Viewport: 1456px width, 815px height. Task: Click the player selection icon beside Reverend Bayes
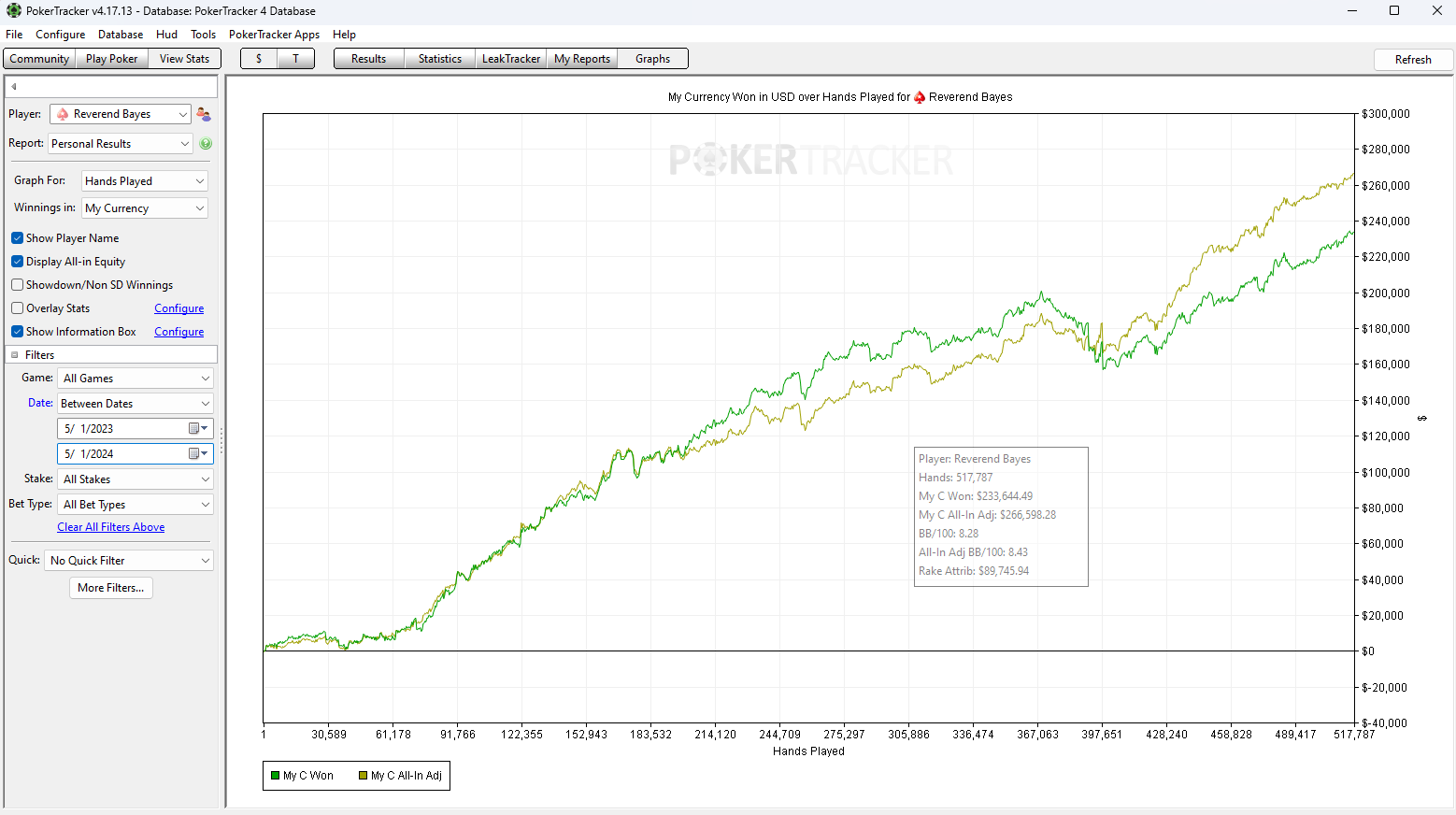[x=204, y=114]
